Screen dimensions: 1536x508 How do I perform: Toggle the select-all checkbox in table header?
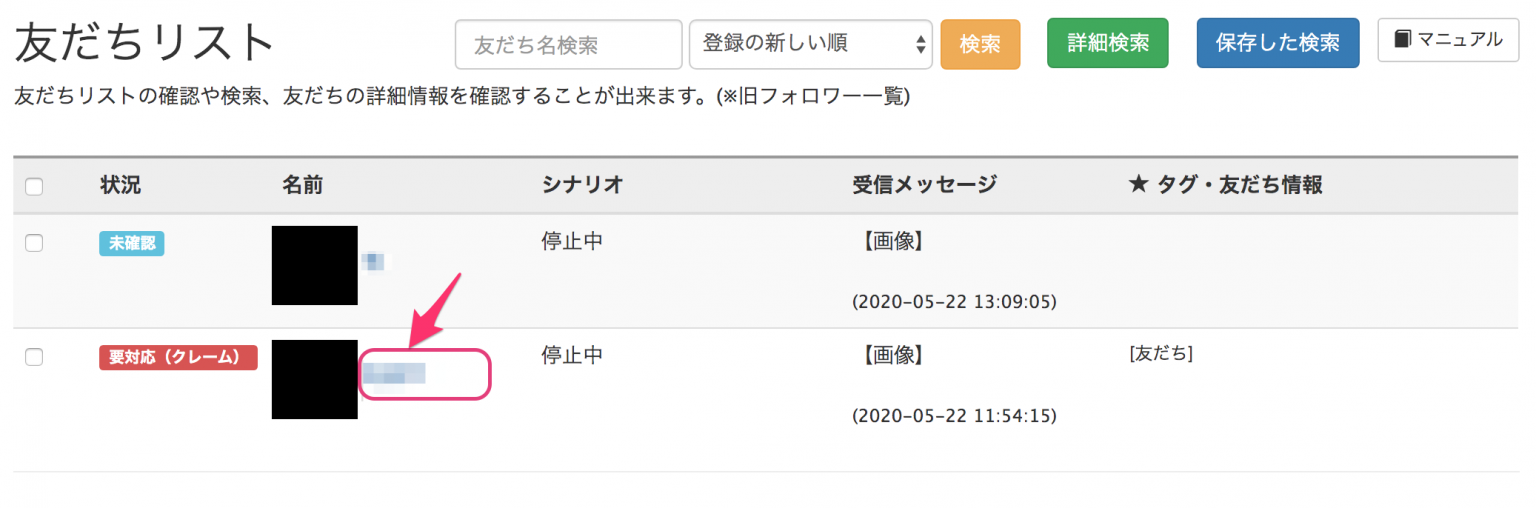click(x=34, y=186)
